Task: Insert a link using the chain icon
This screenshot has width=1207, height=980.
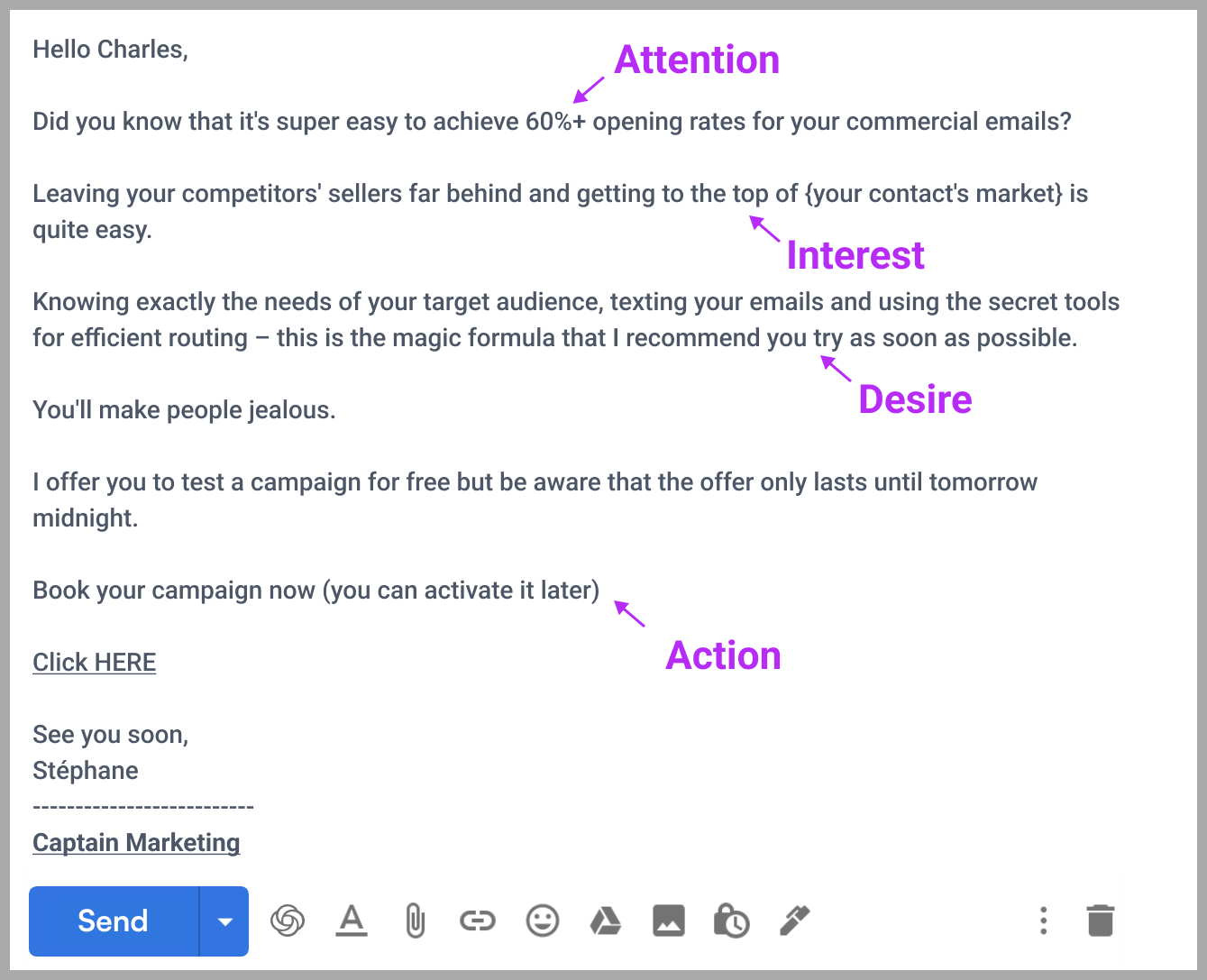Action: click(478, 920)
